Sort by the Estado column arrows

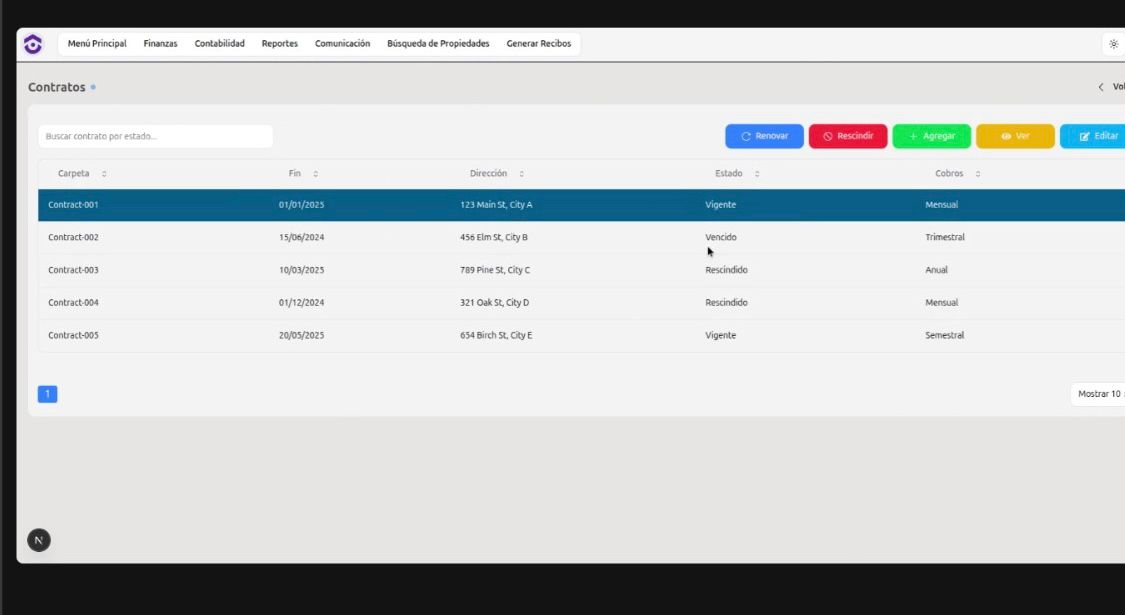757,174
